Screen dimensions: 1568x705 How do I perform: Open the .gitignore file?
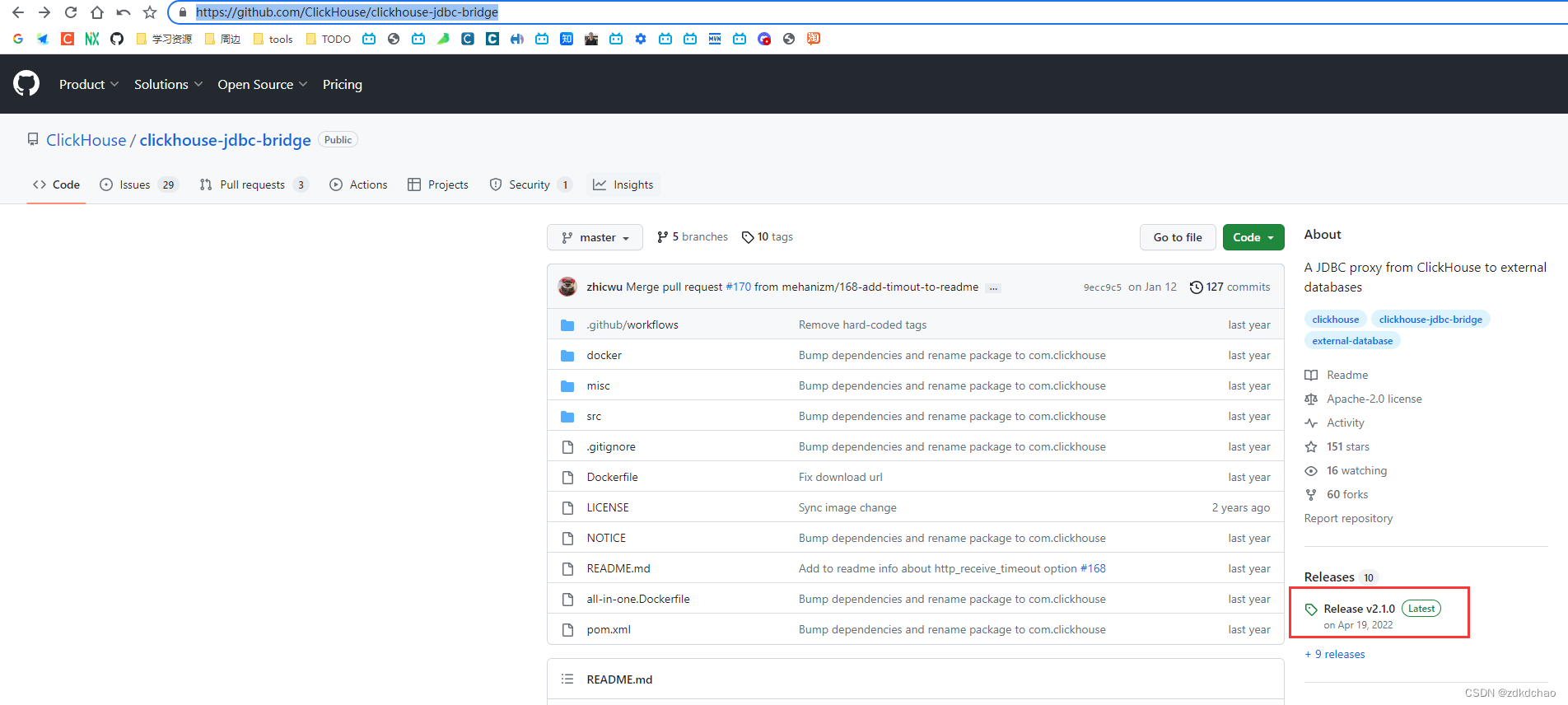611,446
